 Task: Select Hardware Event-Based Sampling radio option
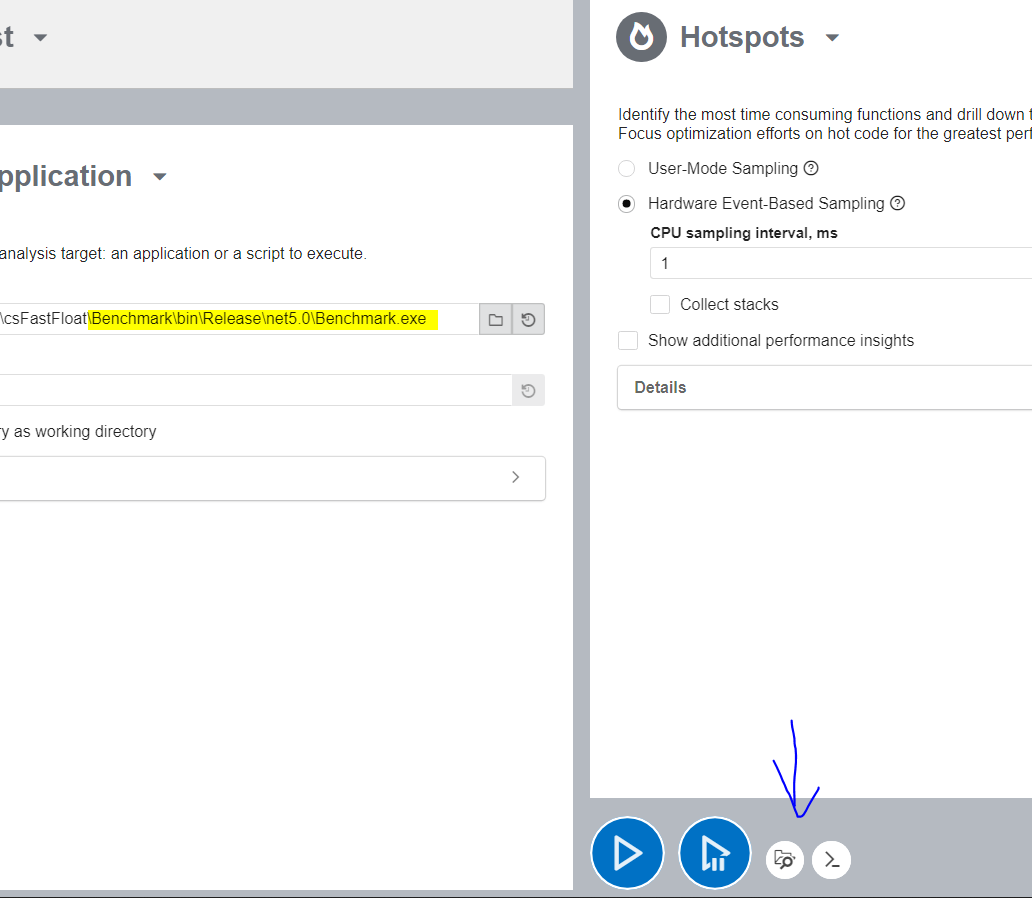pyautogui.click(x=627, y=204)
